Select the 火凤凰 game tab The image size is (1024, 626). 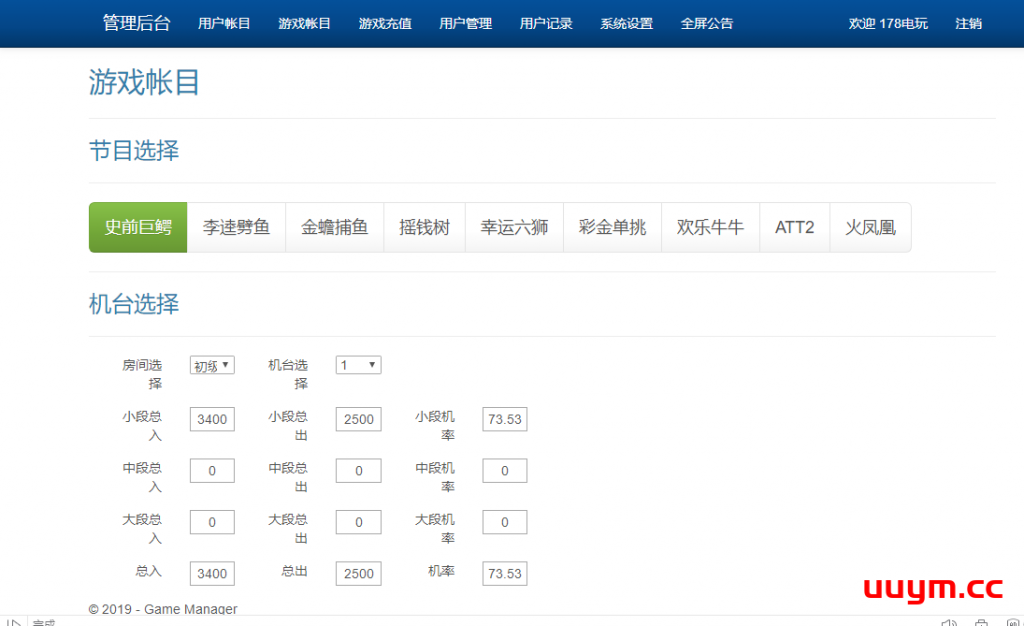tap(870, 227)
